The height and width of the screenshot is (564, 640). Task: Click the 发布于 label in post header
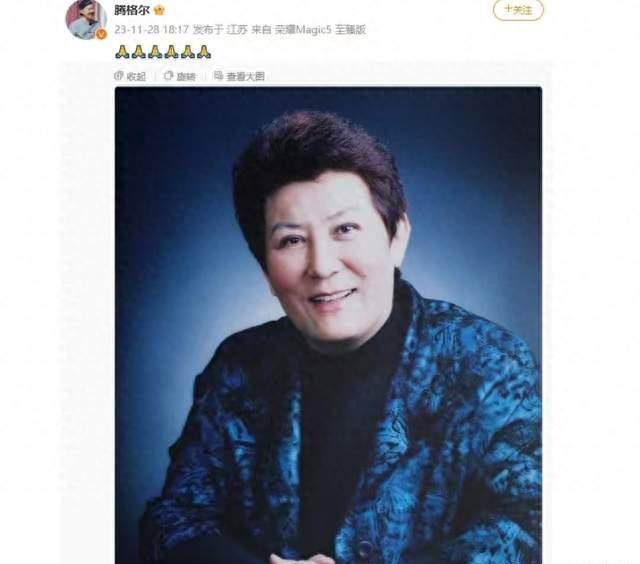point(208,30)
